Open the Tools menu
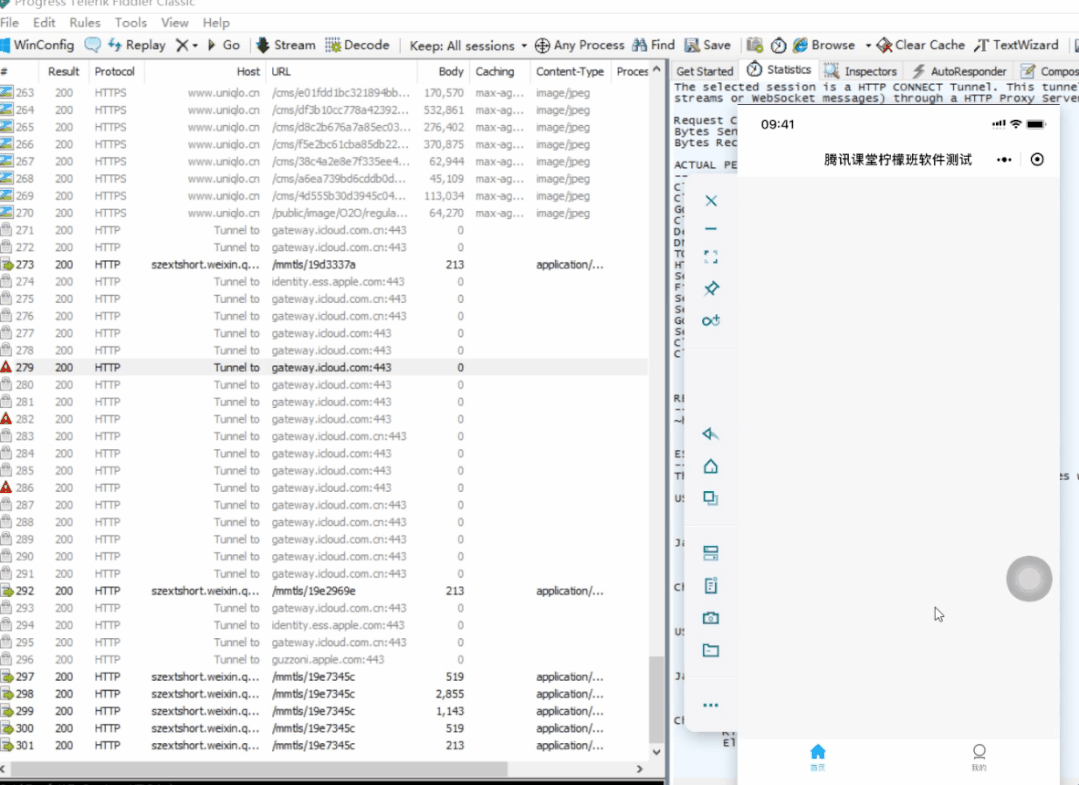1079x785 pixels. [131, 23]
